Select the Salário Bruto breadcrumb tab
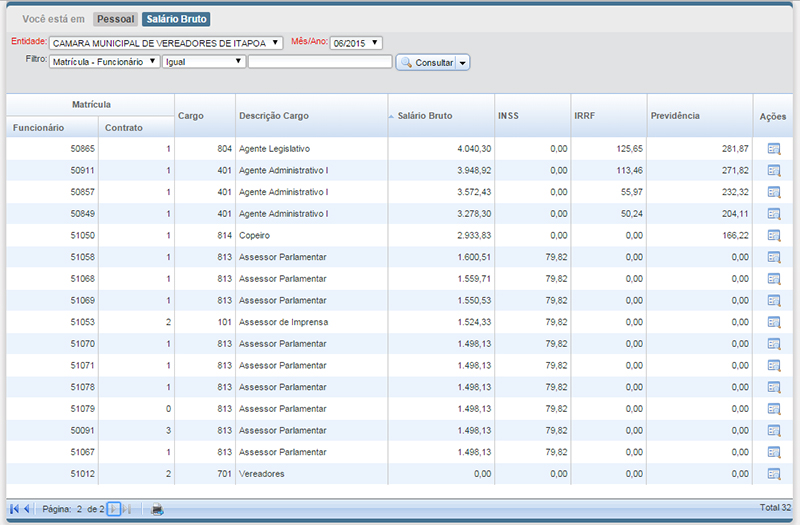This screenshot has height=525, width=800. 176,19
